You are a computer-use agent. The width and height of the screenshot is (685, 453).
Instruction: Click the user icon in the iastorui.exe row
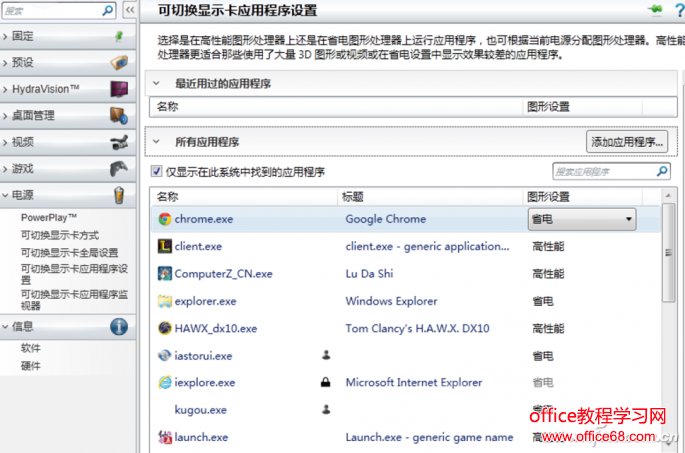coord(326,355)
